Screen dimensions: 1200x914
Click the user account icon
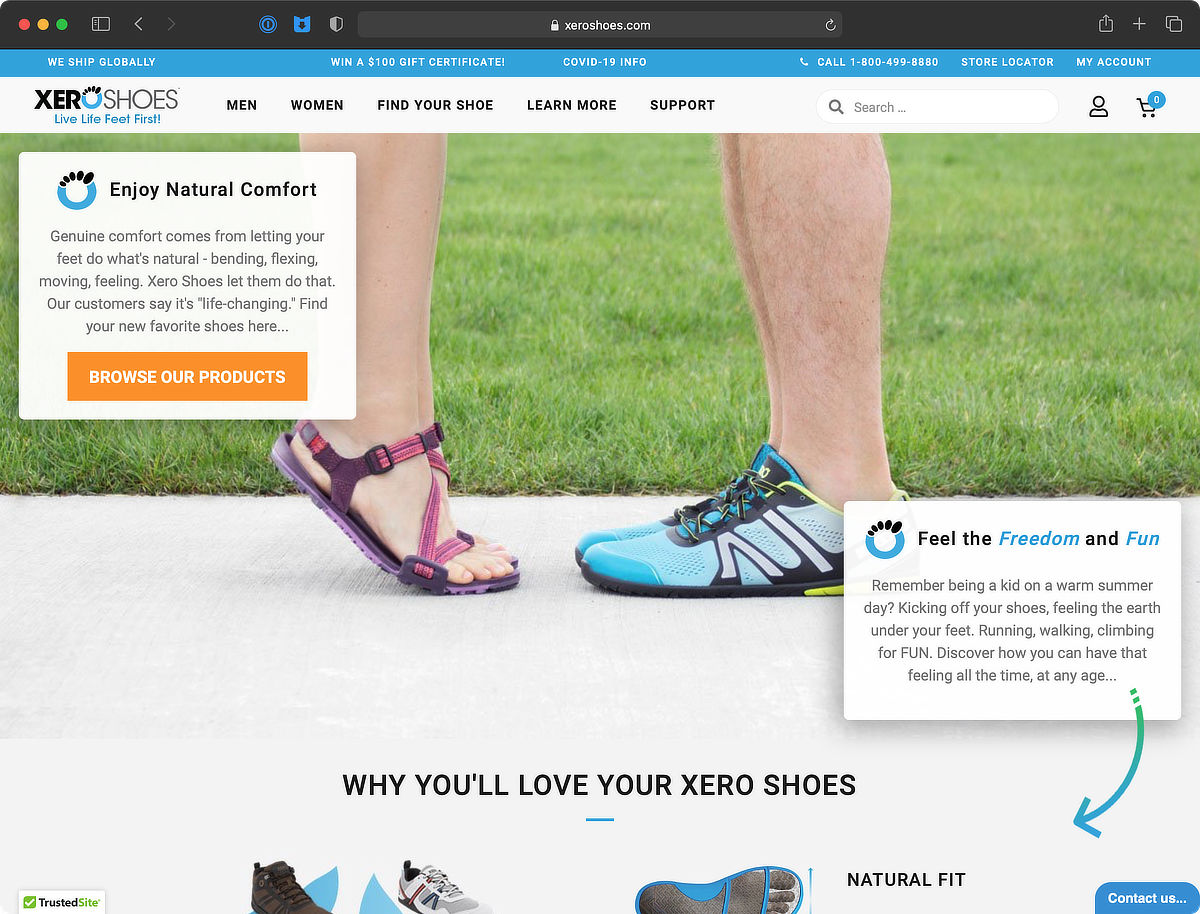tap(1098, 106)
